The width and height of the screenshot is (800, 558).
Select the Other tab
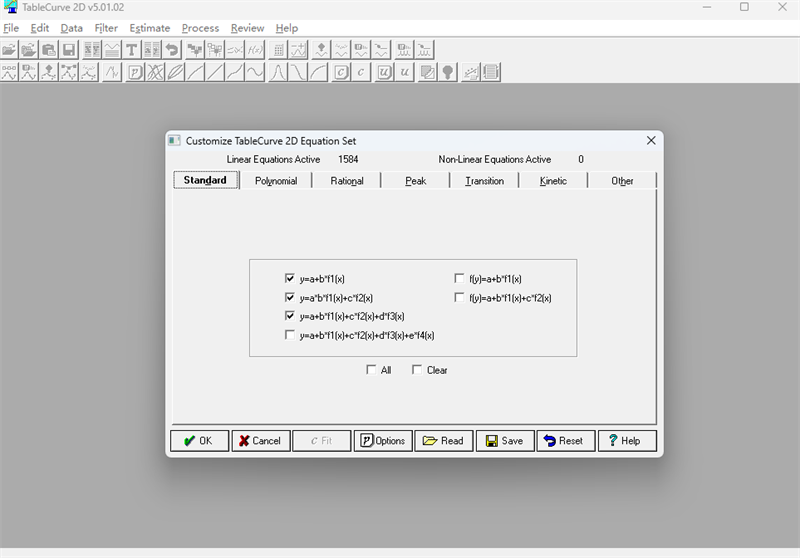pyautogui.click(x=622, y=181)
